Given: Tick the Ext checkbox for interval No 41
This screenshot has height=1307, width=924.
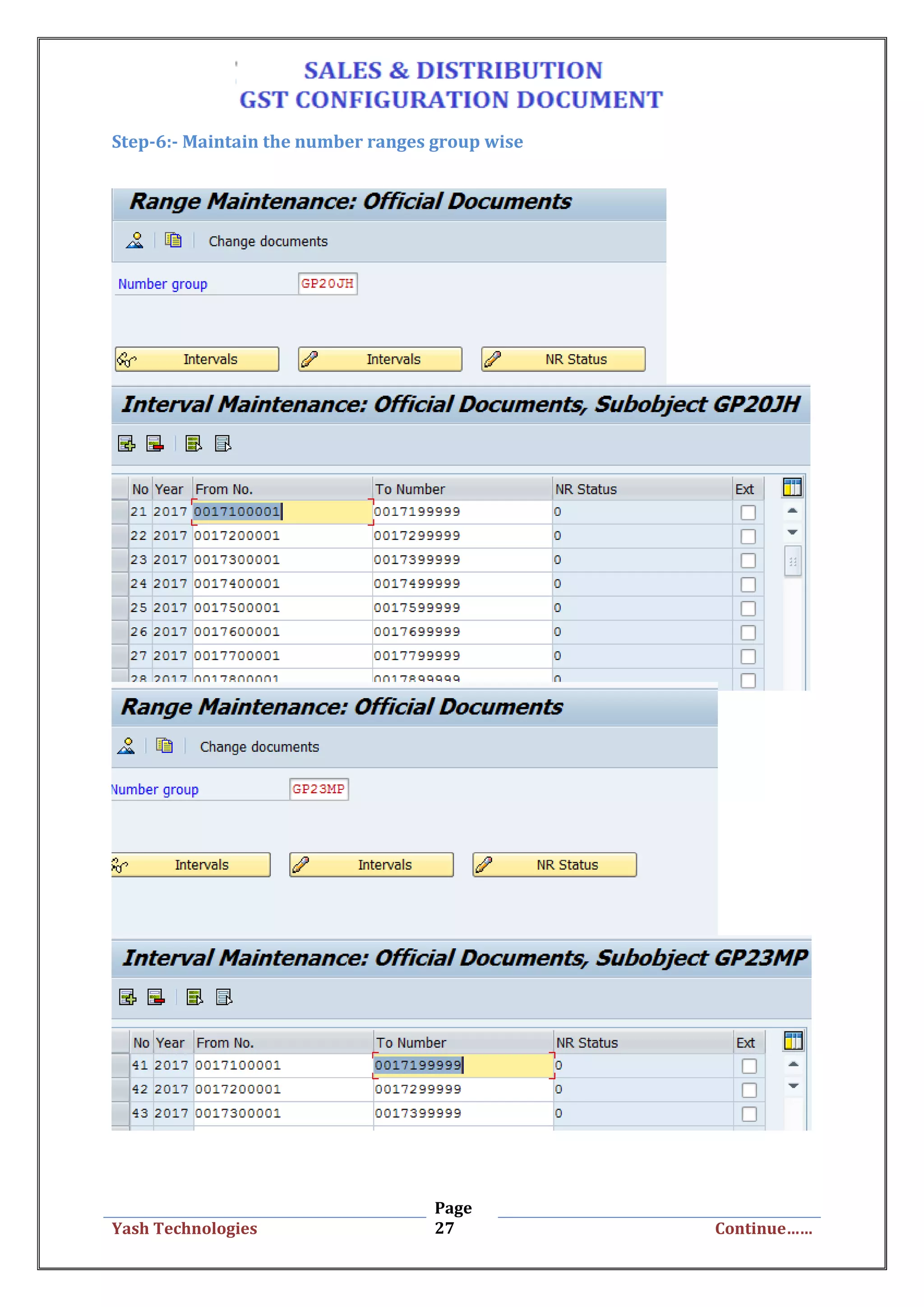Looking at the screenshot, I should point(749,1066).
